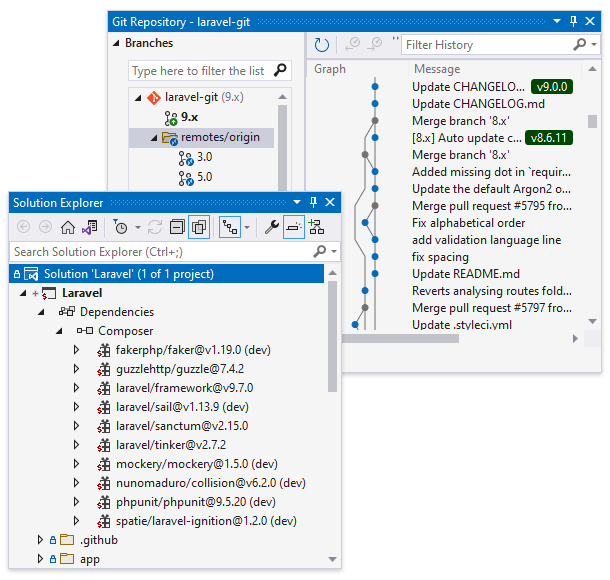The image size is (610, 580).
Task: Expand the .github folder
Action: [x=40, y=540]
